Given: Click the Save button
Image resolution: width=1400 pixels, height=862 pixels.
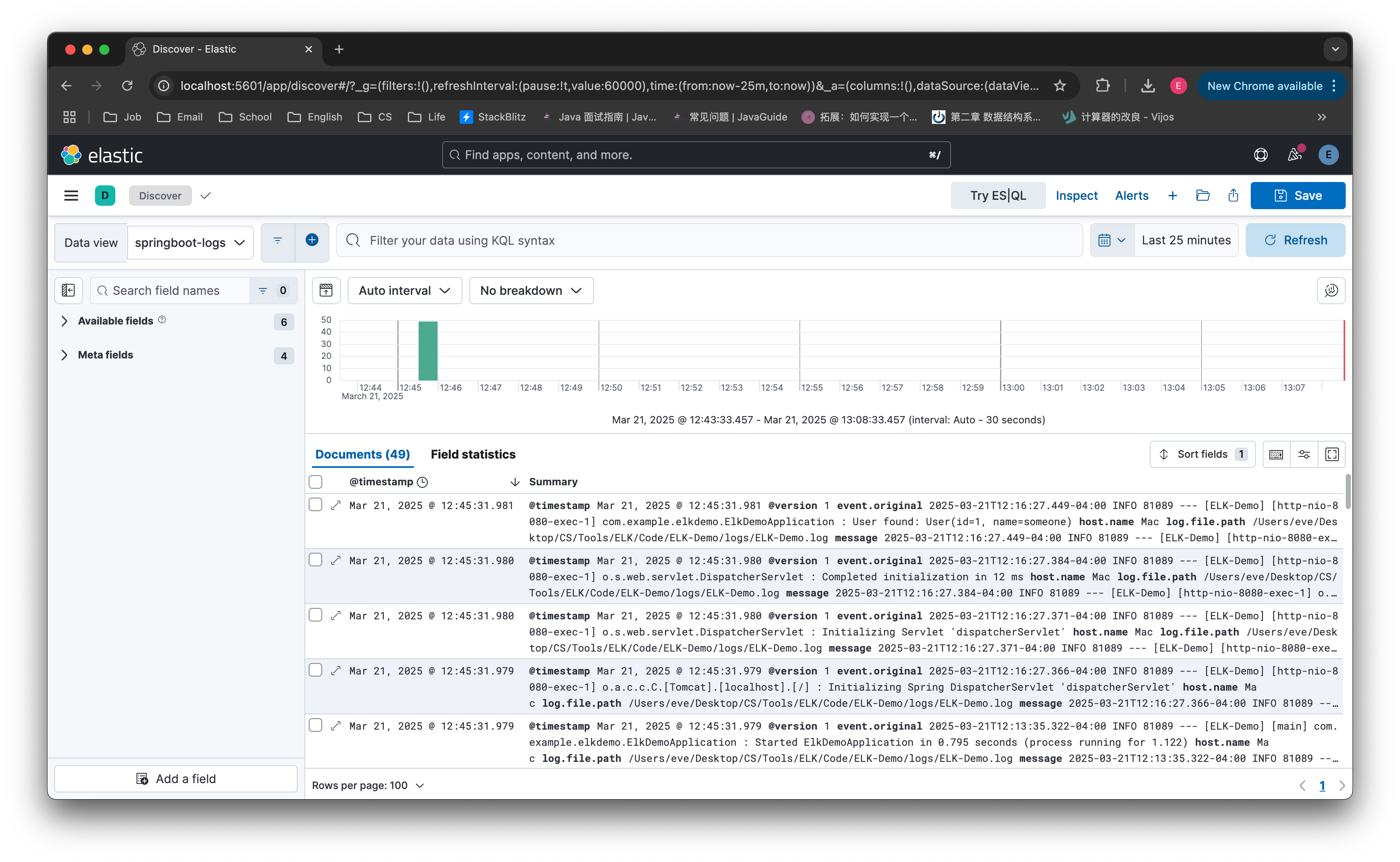Looking at the screenshot, I should 1297,196.
